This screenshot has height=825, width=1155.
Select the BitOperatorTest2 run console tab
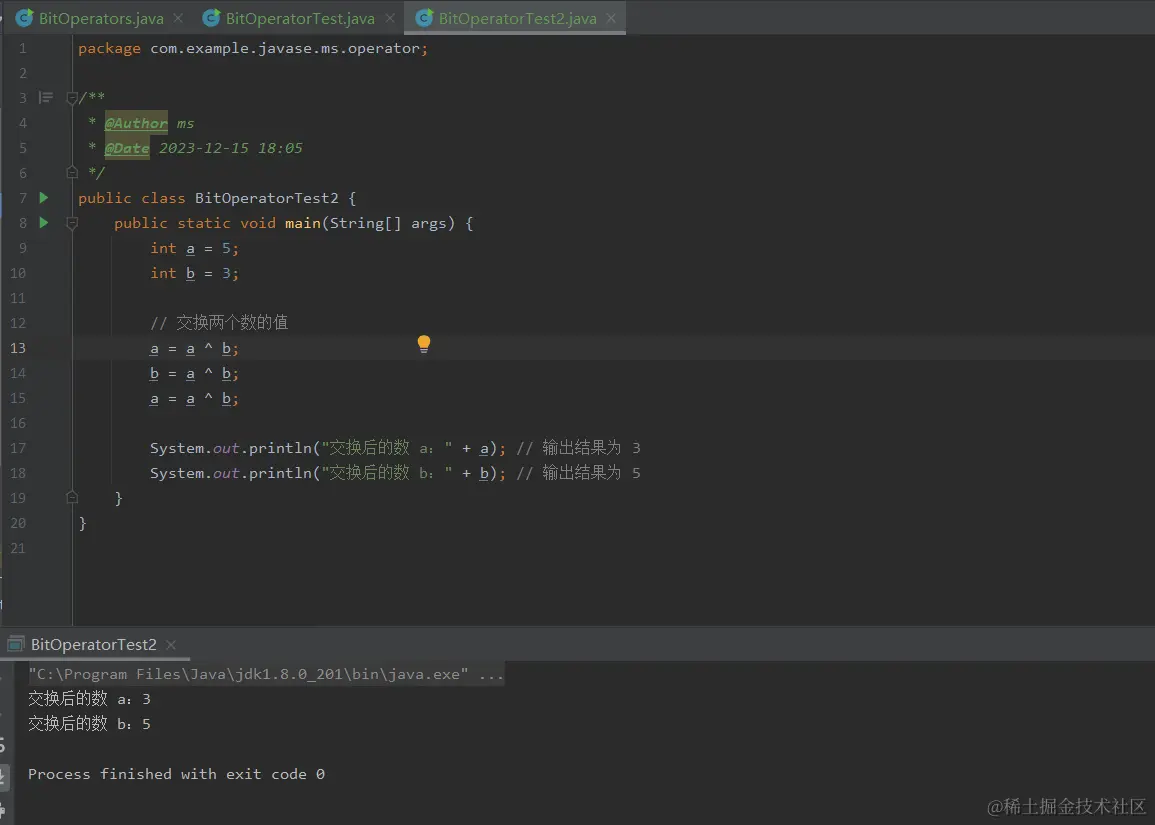(x=93, y=645)
